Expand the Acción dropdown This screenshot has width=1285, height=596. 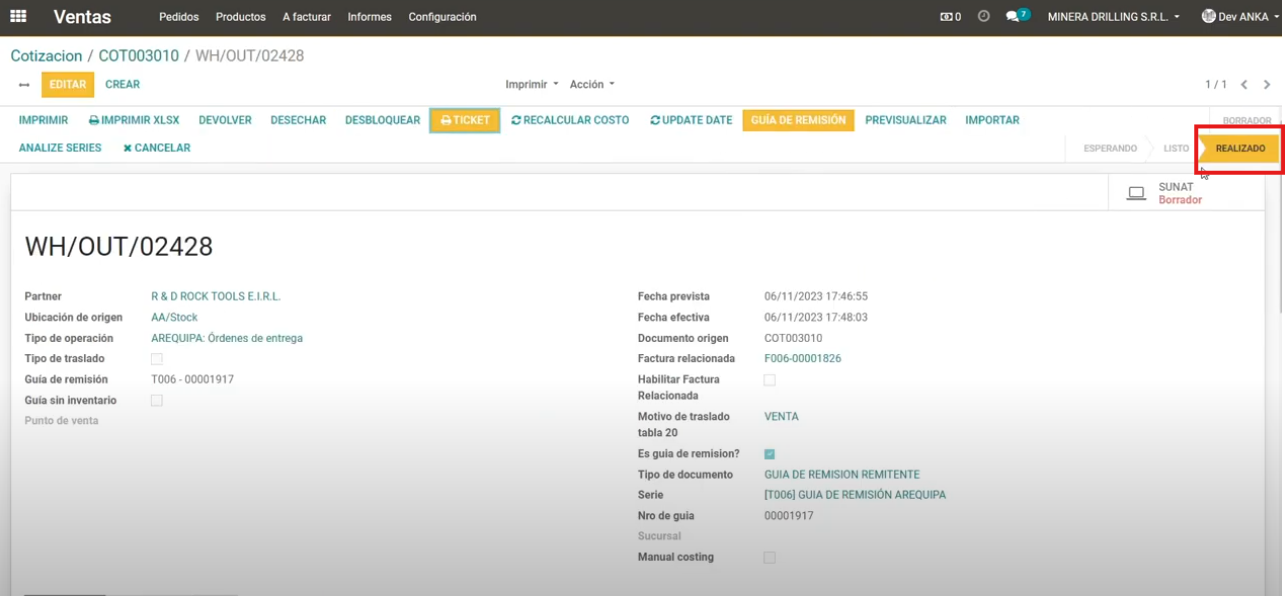click(x=592, y=85)
